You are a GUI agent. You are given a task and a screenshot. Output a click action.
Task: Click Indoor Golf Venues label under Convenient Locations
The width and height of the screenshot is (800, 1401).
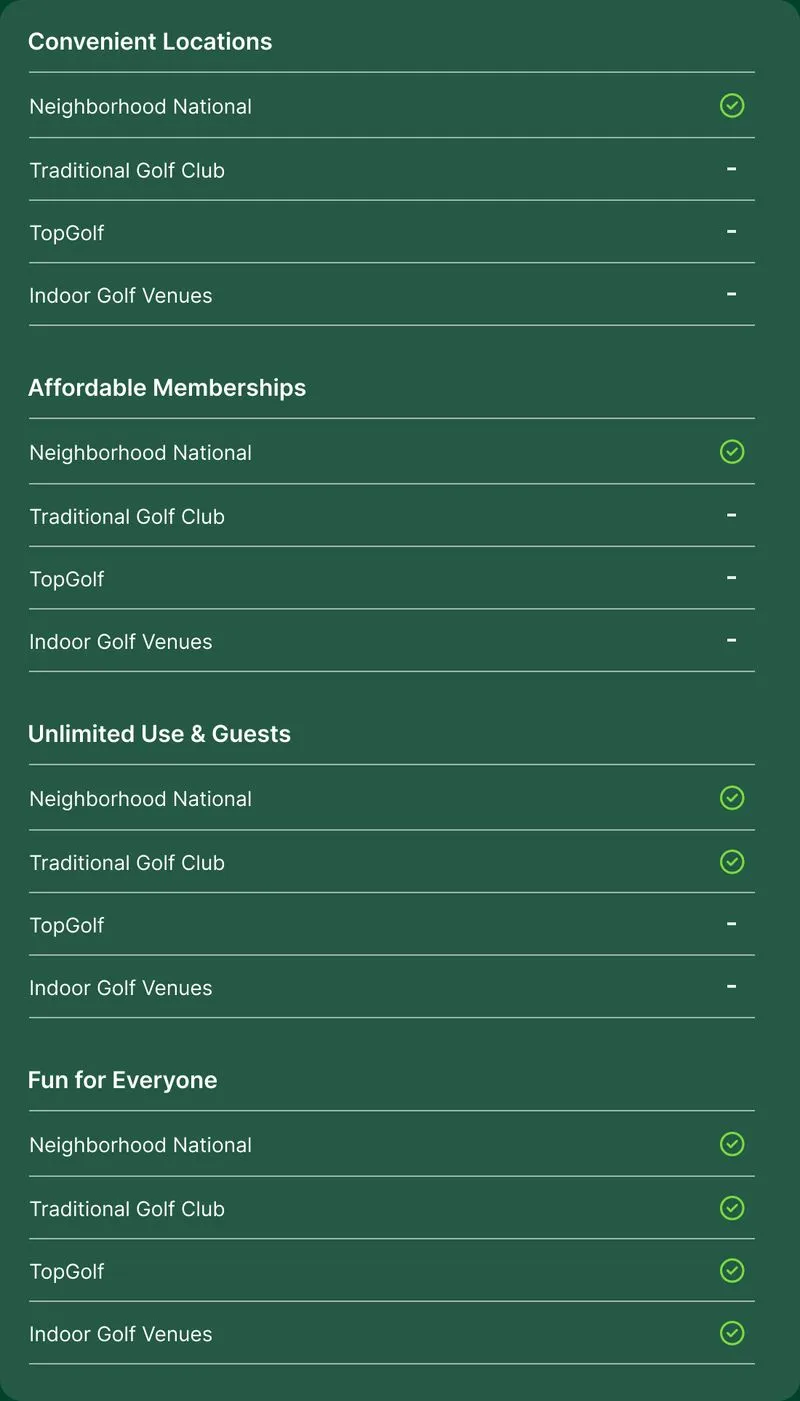(x=121, y=295)
